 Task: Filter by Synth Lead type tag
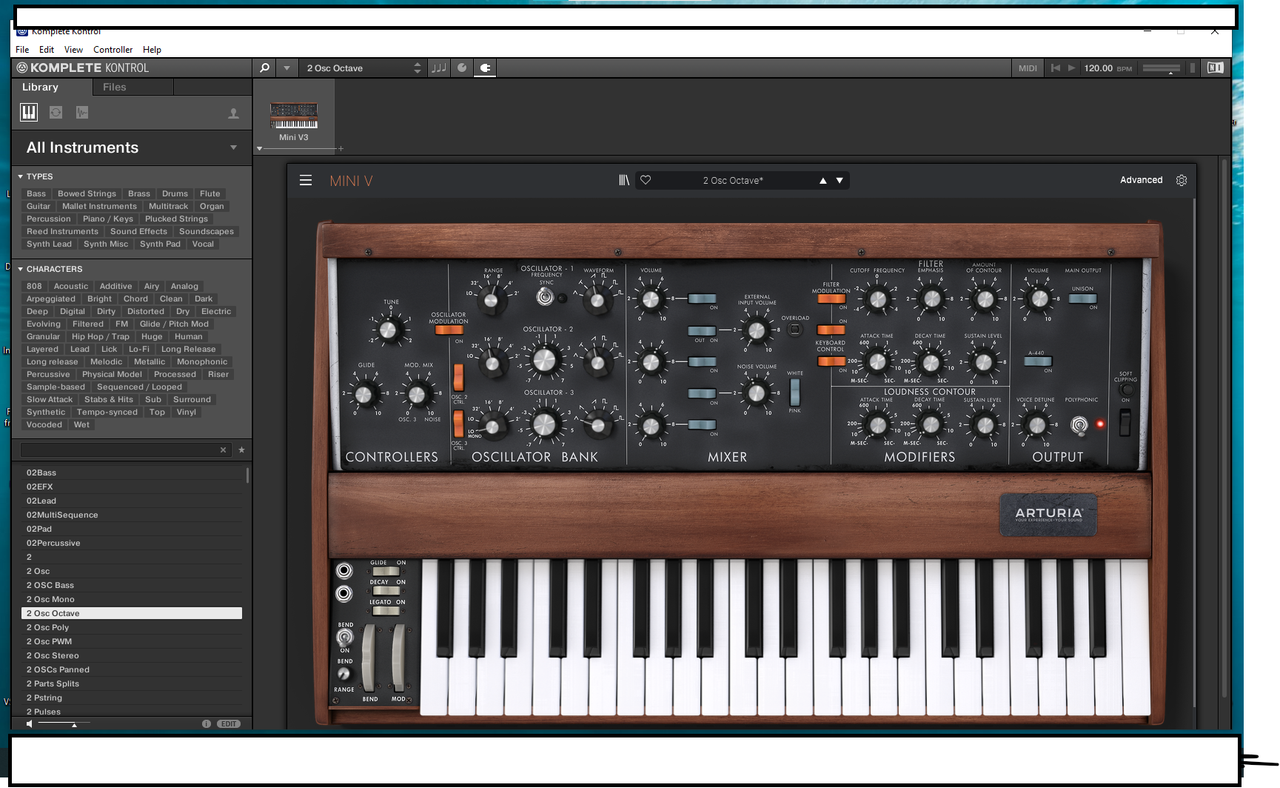49,244
